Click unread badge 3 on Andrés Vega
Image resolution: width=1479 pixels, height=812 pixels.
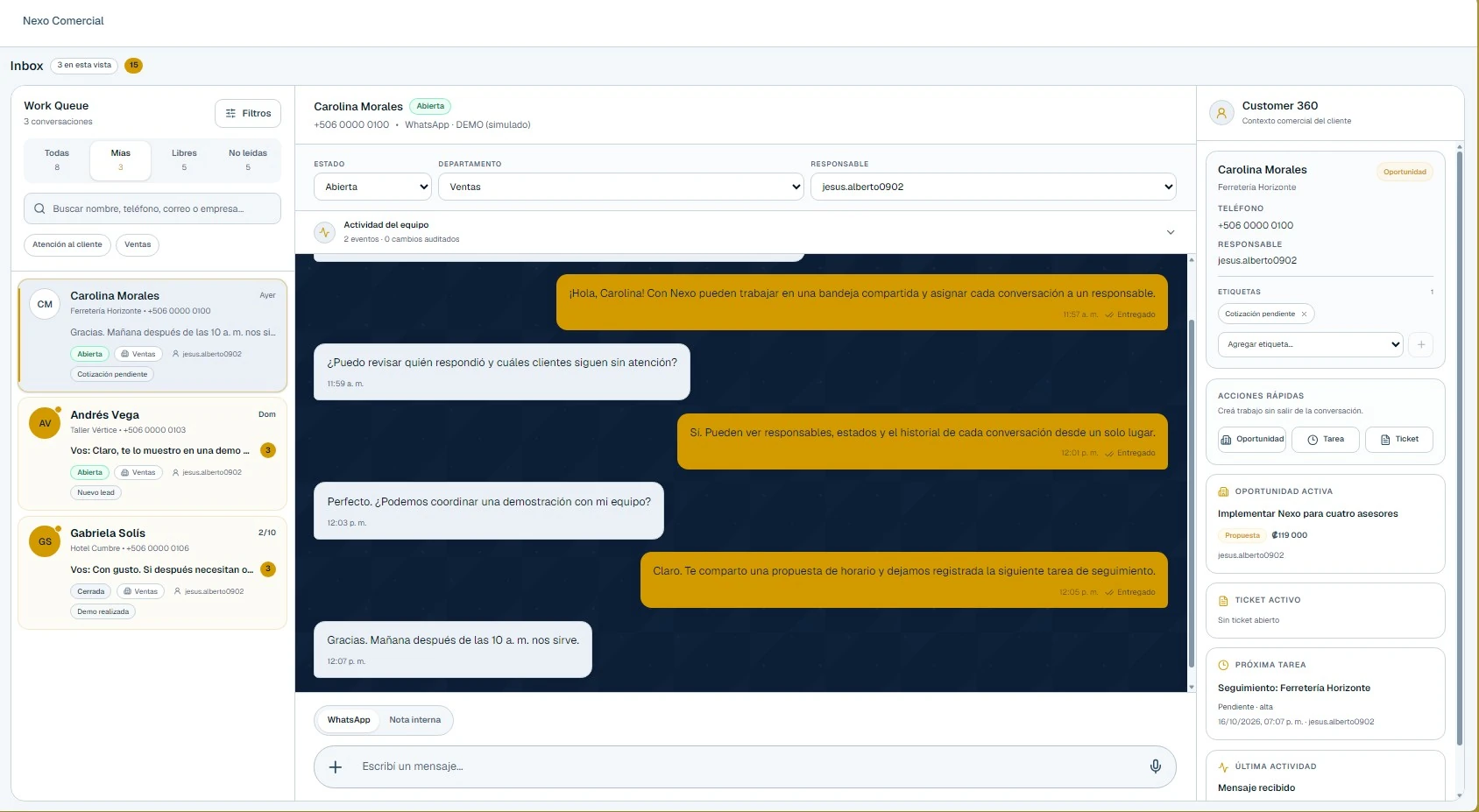click(x=268, y=450)
